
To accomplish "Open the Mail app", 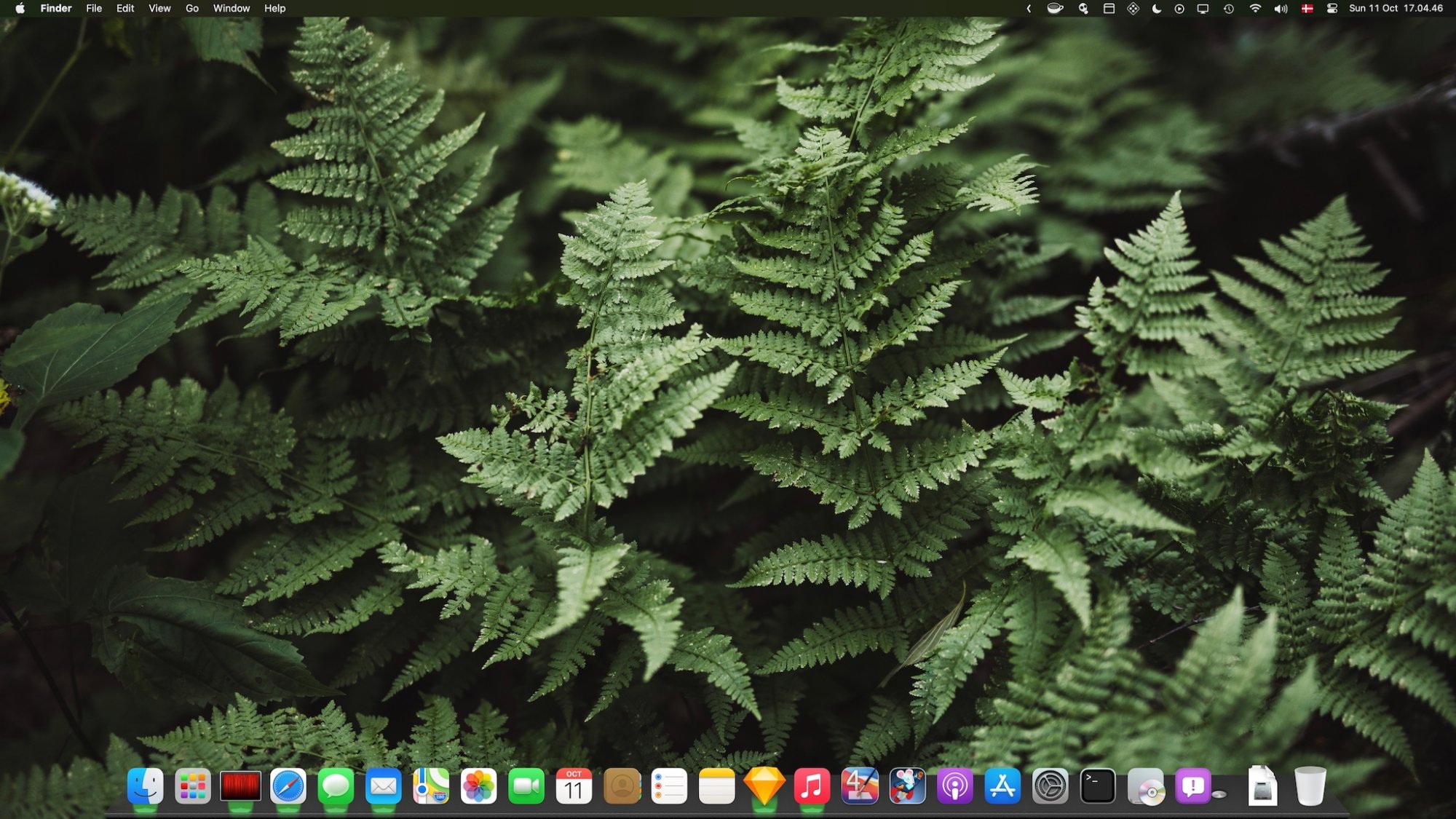I will 384,786.
